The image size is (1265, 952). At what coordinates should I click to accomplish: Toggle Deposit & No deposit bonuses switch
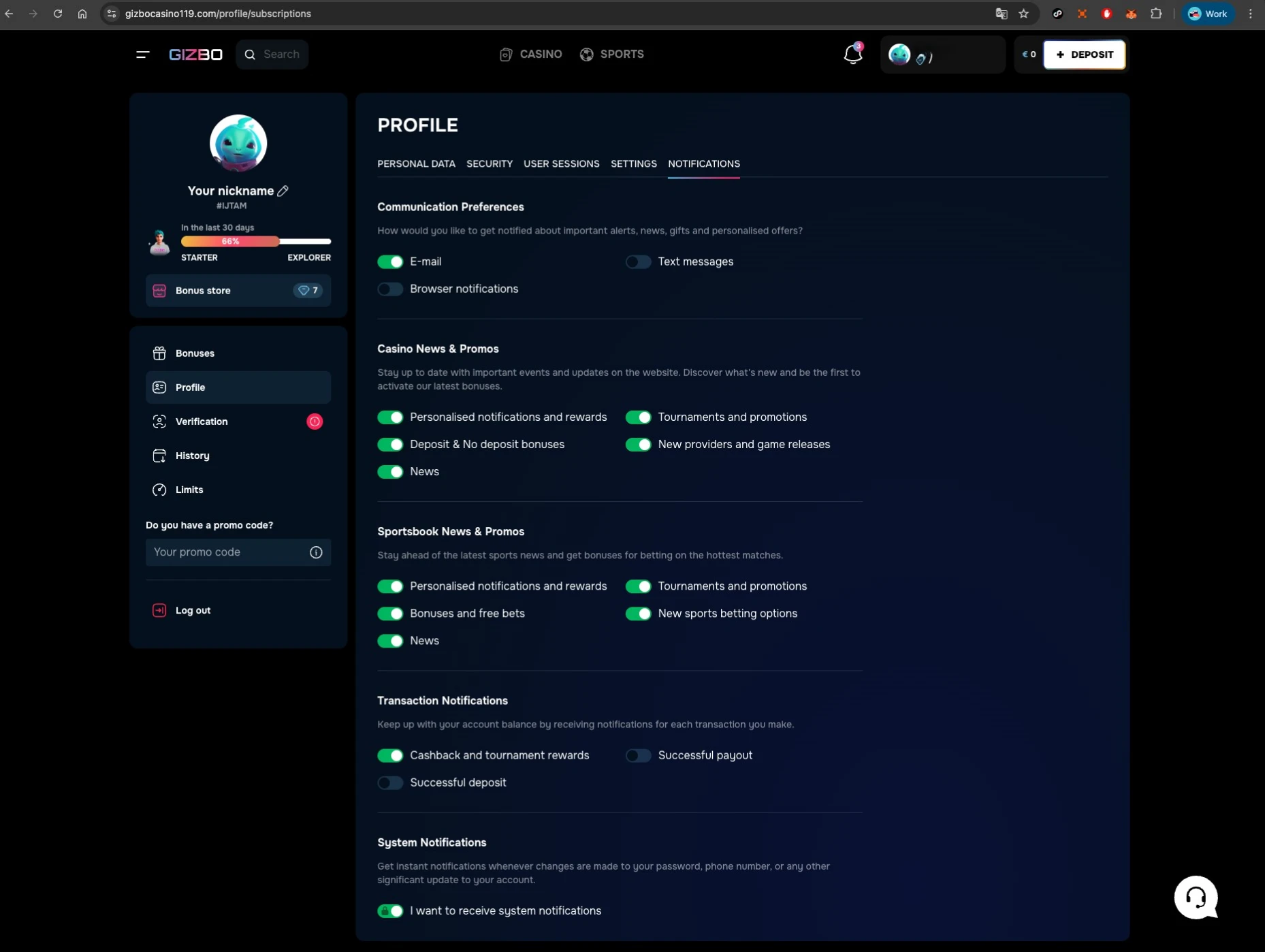pos(390,444)
